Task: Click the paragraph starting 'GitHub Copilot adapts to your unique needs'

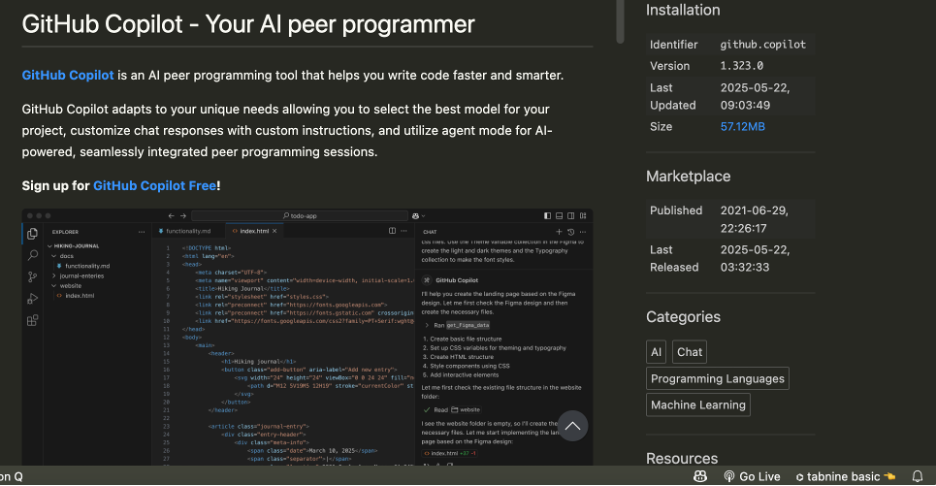Action: (288, 130)
